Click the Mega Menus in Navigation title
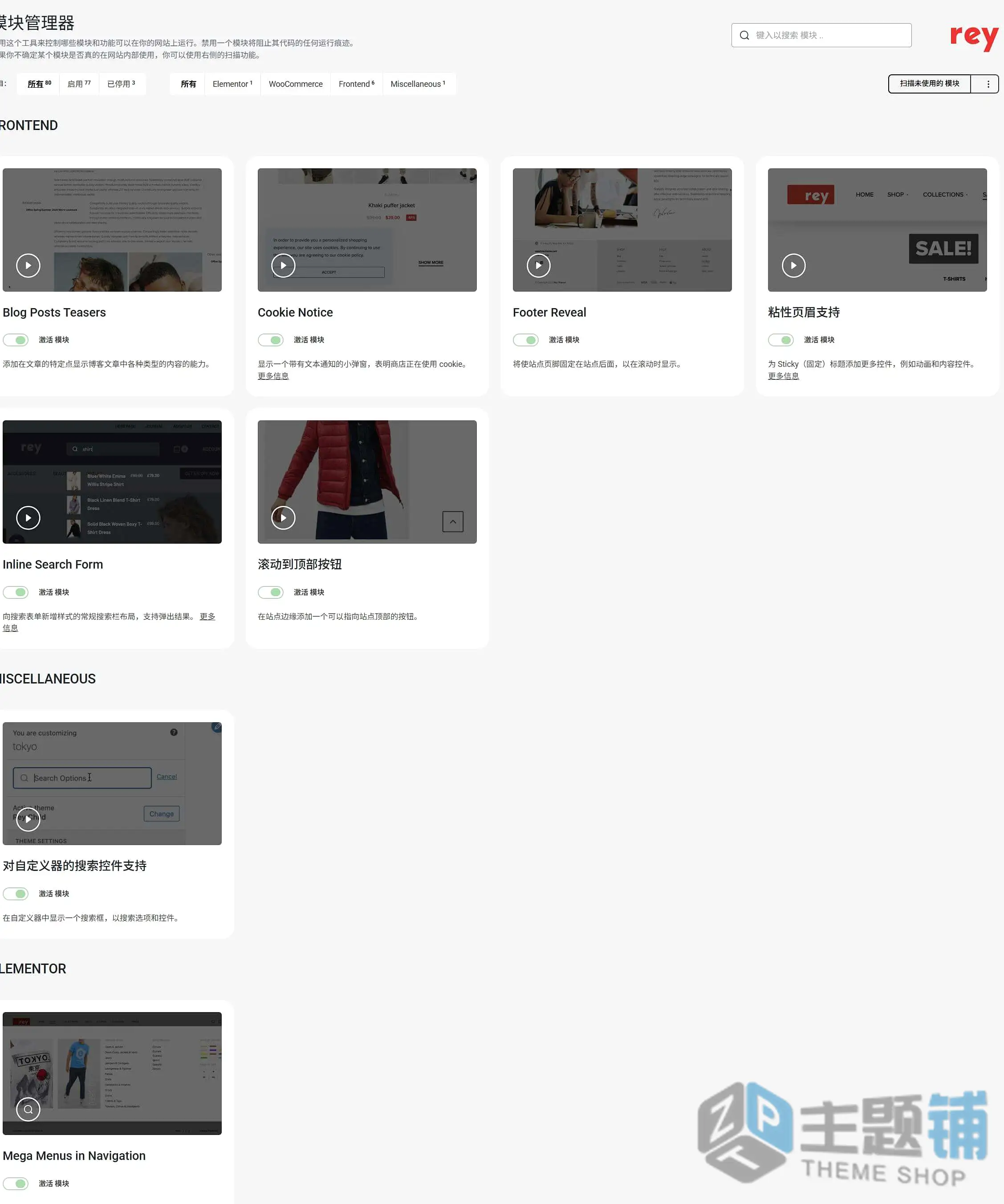Image resolution: width=1004 pixels, height=1204 pixels. pos(74,1156)
